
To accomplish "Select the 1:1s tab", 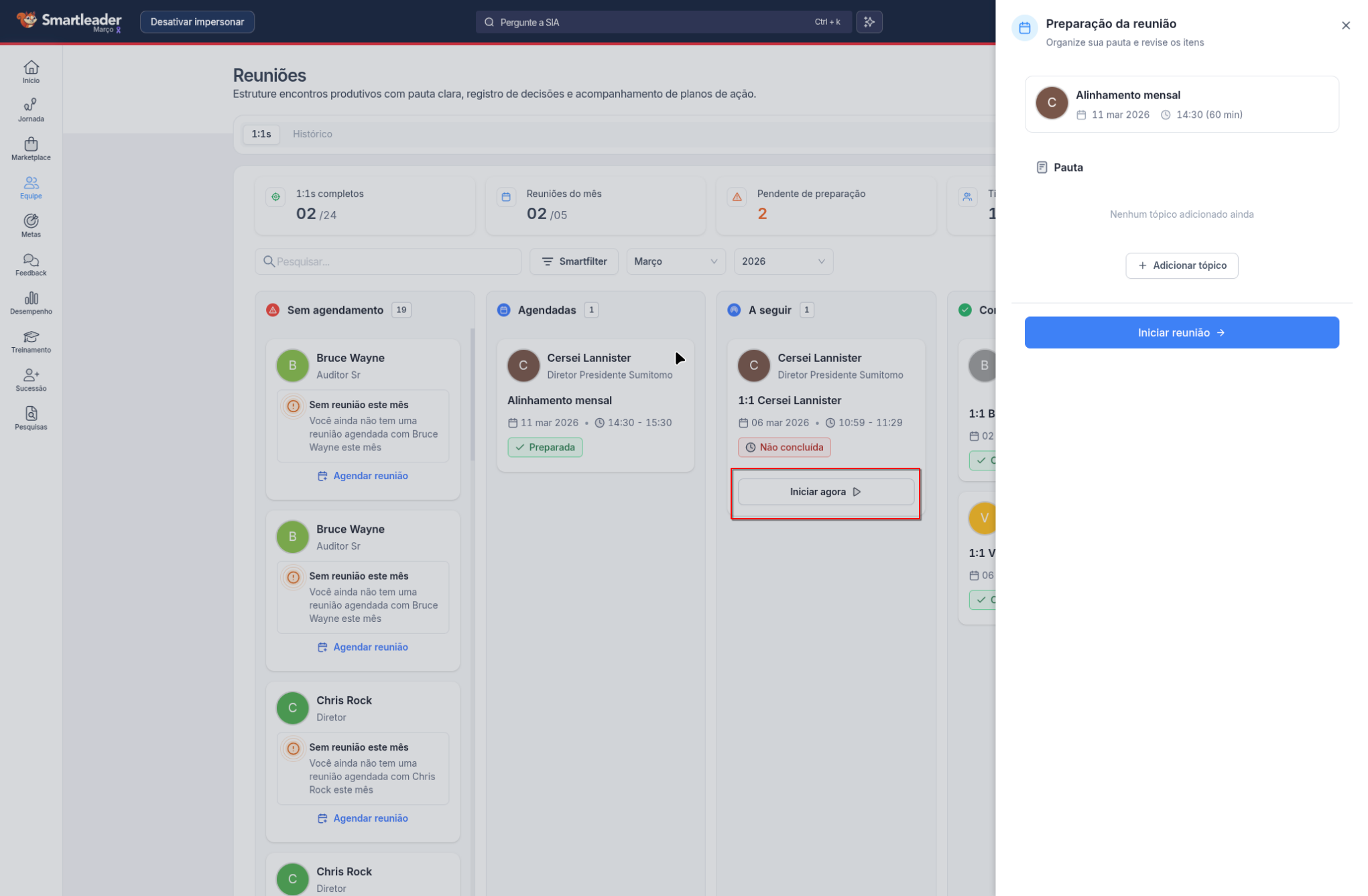I will point(261,134).
